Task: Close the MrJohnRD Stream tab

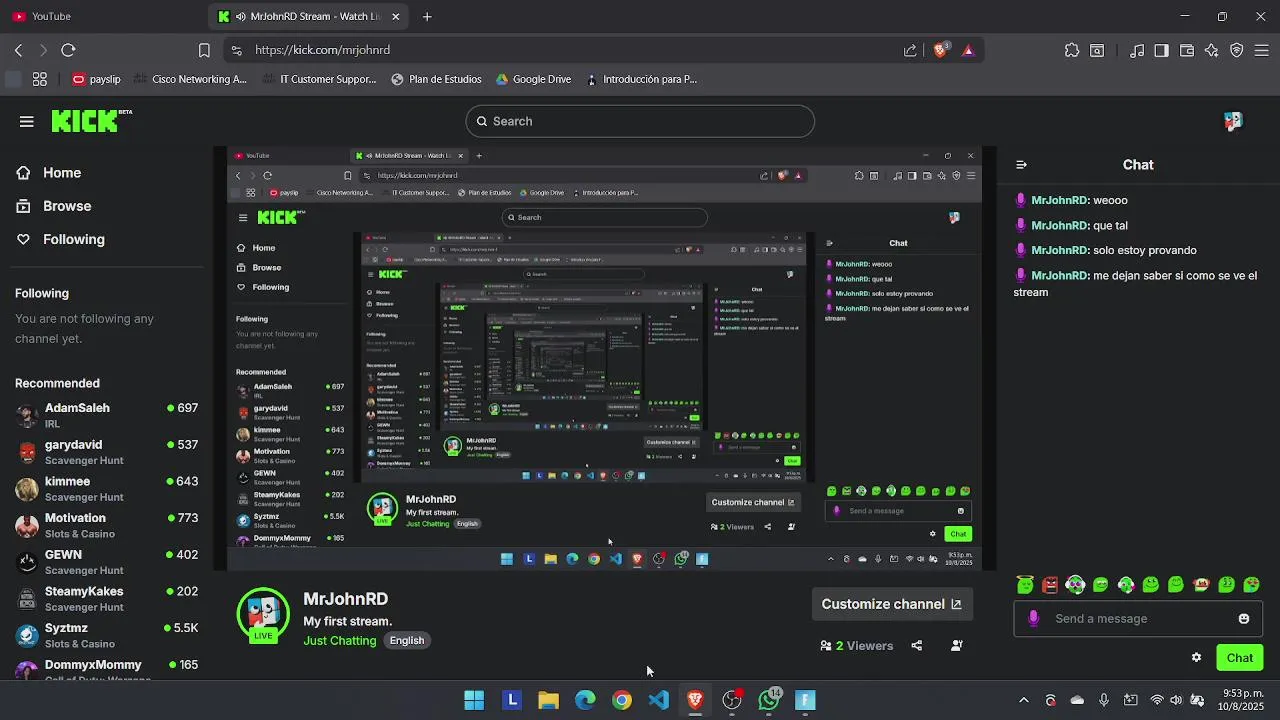Action: coord(396,16)
